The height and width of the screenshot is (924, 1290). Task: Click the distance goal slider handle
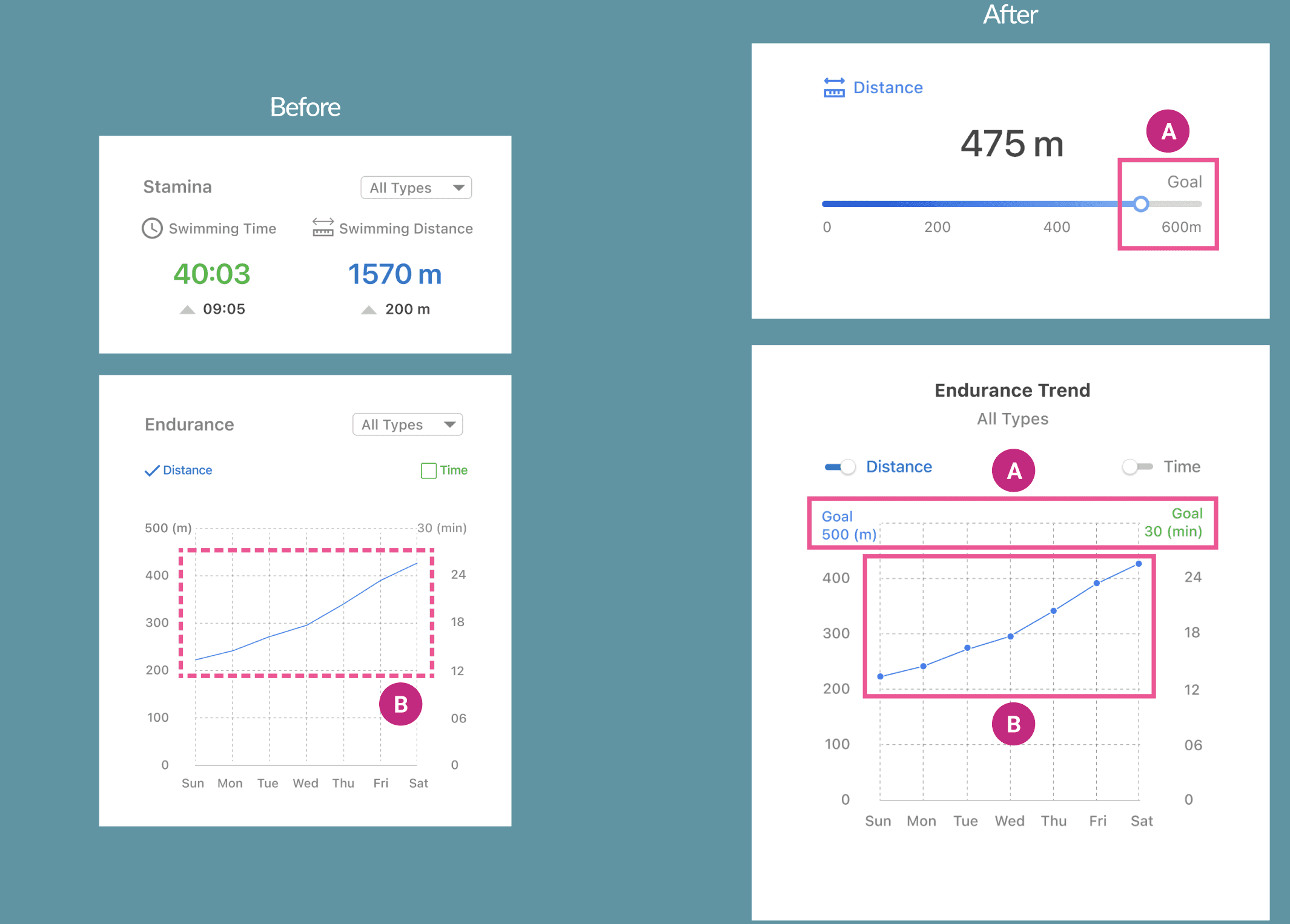tap(1141, 204)
